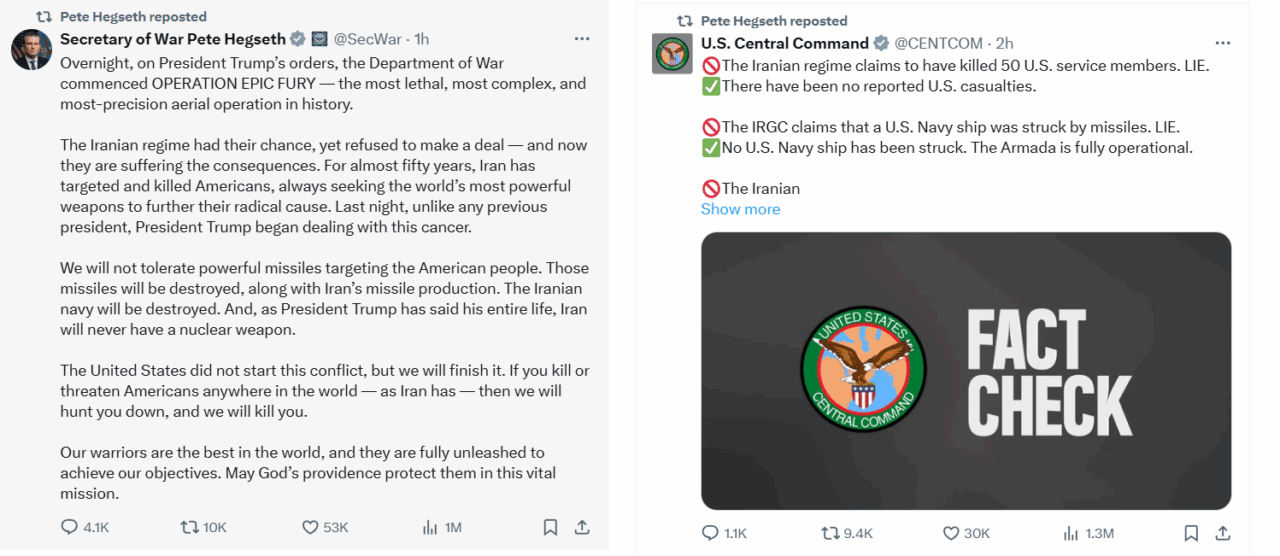This screenshot has height=556, width=1280.
Task: Open the U.S. Central Command avatar
Action: [672, 54]
